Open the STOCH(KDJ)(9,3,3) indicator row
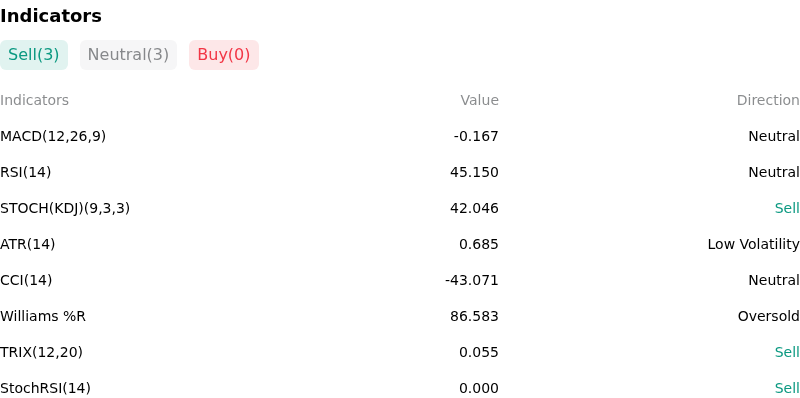 click(400, 208)
